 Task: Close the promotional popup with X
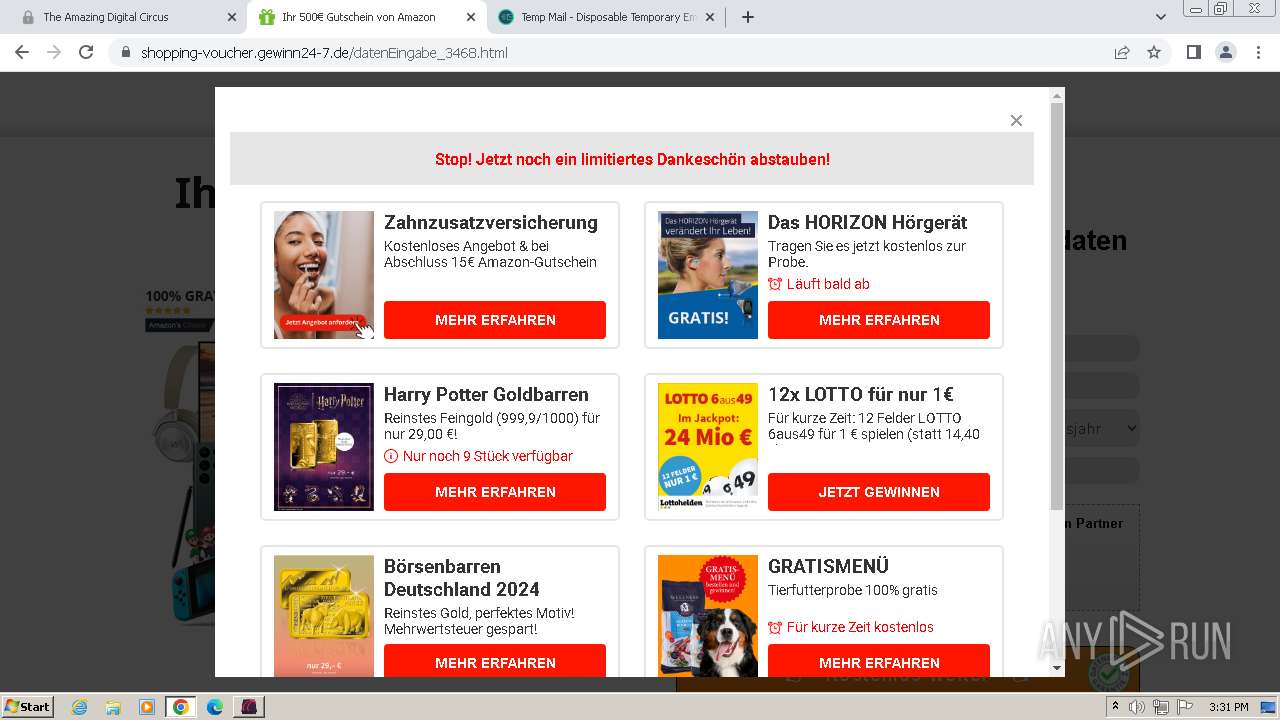pyautogui.click(x=1016, y=120)
